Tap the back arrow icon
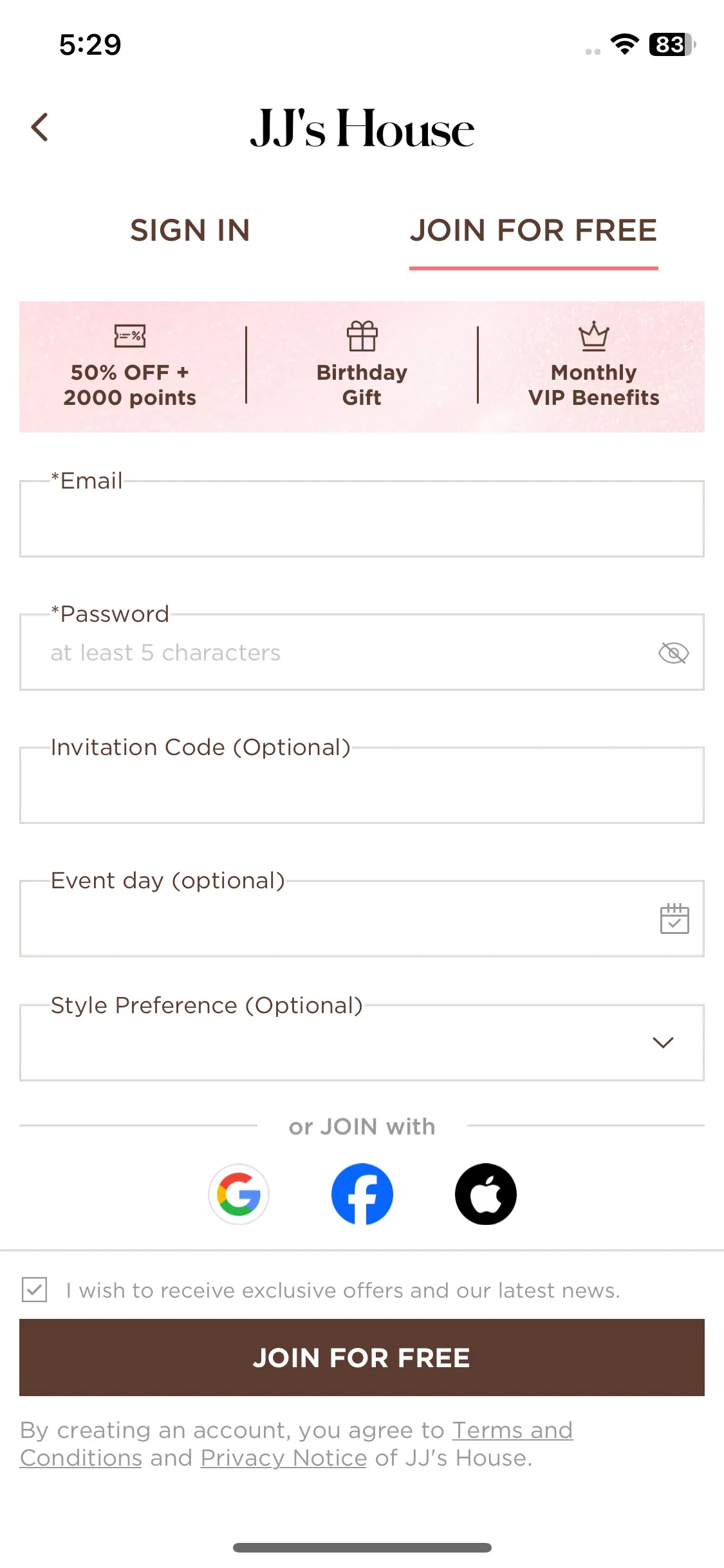 tap(40, 127)
